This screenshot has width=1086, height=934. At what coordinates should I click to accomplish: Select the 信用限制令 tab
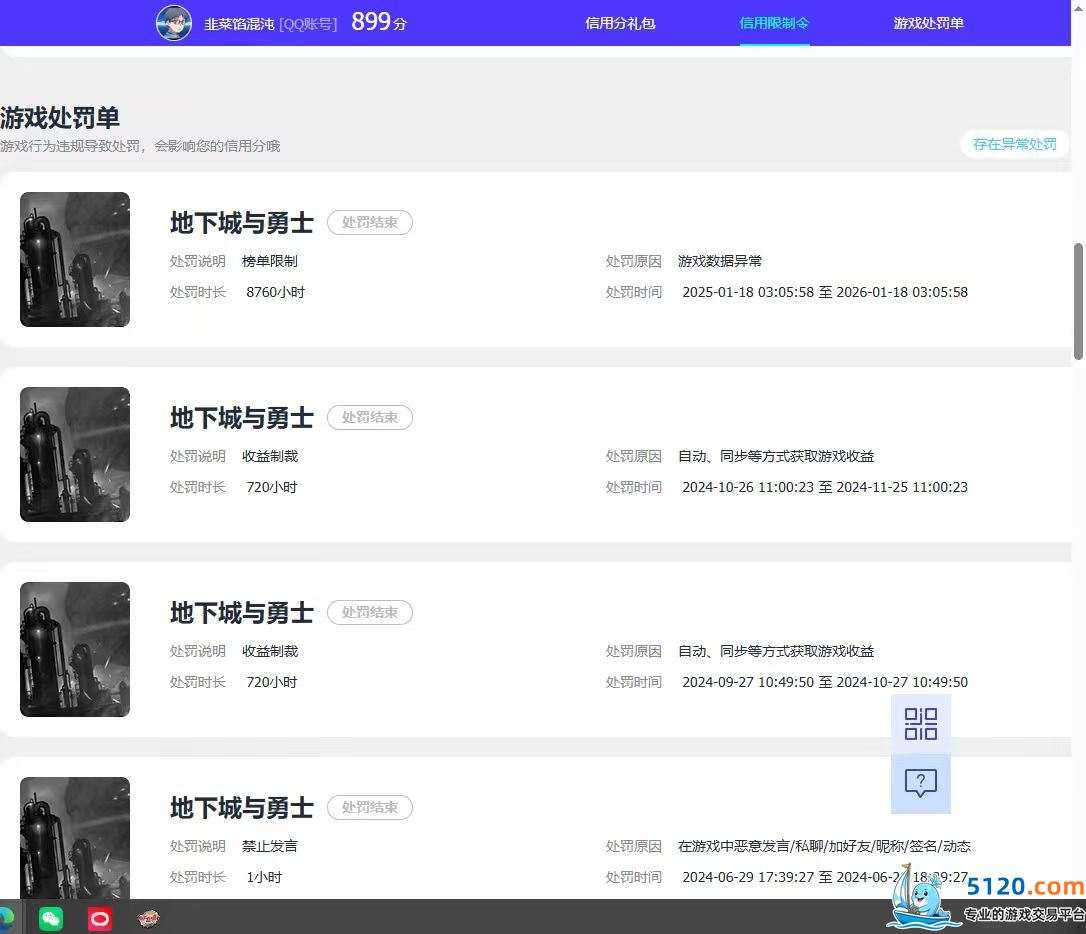(774, 23)
